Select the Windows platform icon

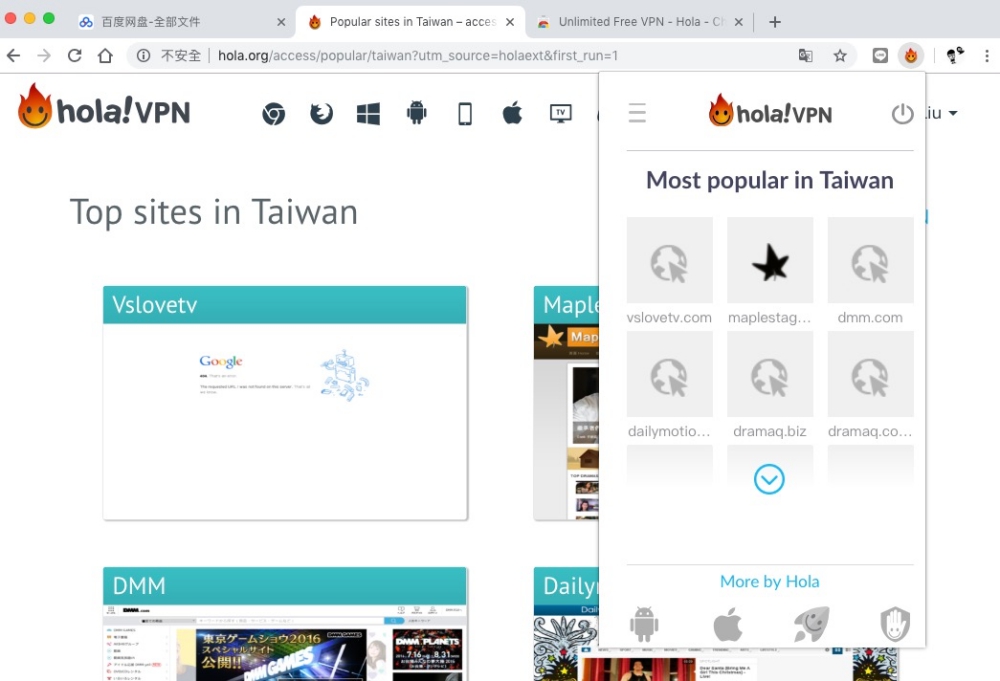point(369,114)
